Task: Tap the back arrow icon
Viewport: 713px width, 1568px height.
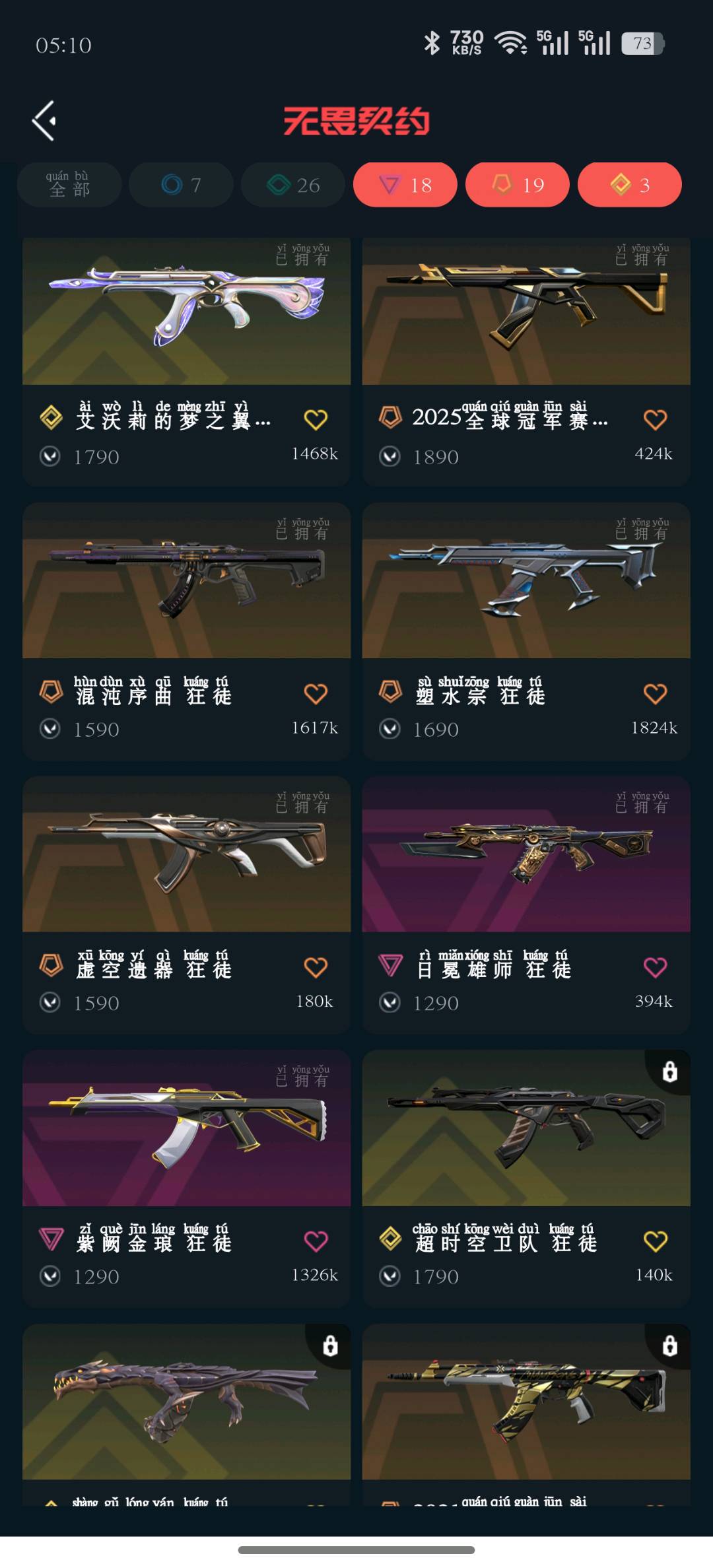Action: (x=44, y=121)
